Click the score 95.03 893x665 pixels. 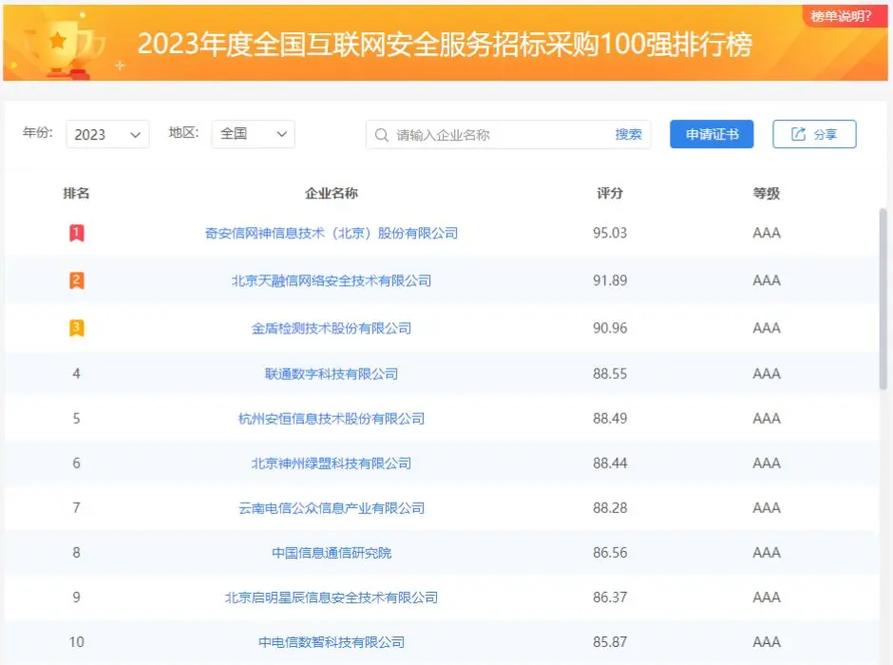tap(610, 233)
